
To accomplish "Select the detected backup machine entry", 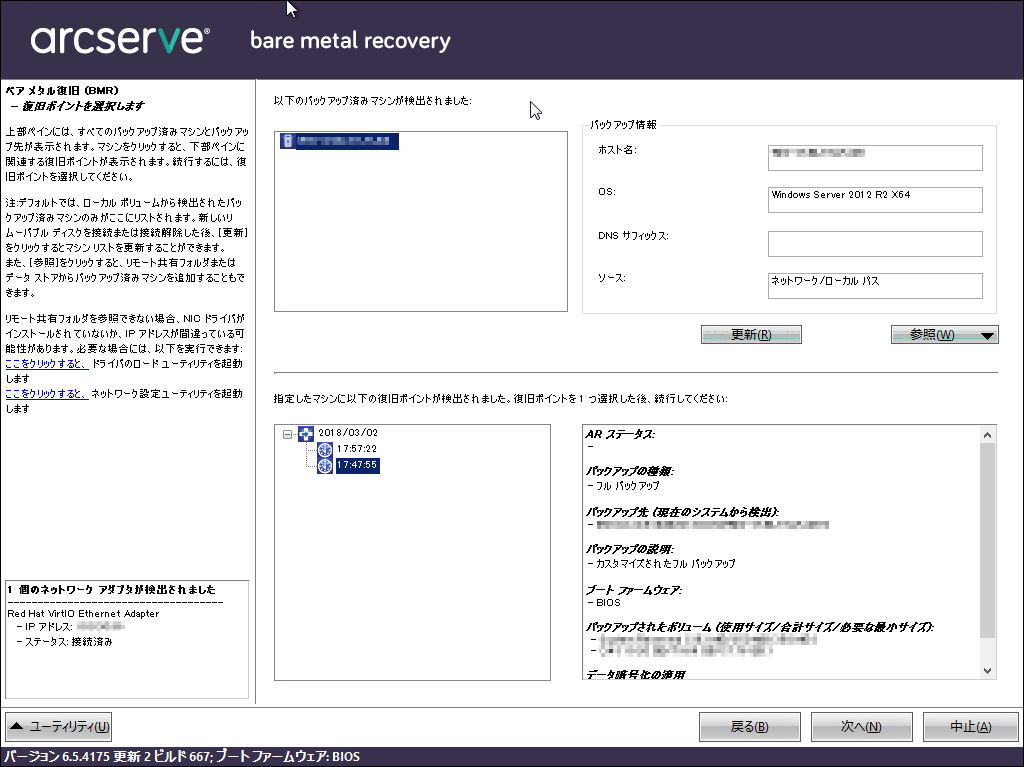I will (340, 140).
